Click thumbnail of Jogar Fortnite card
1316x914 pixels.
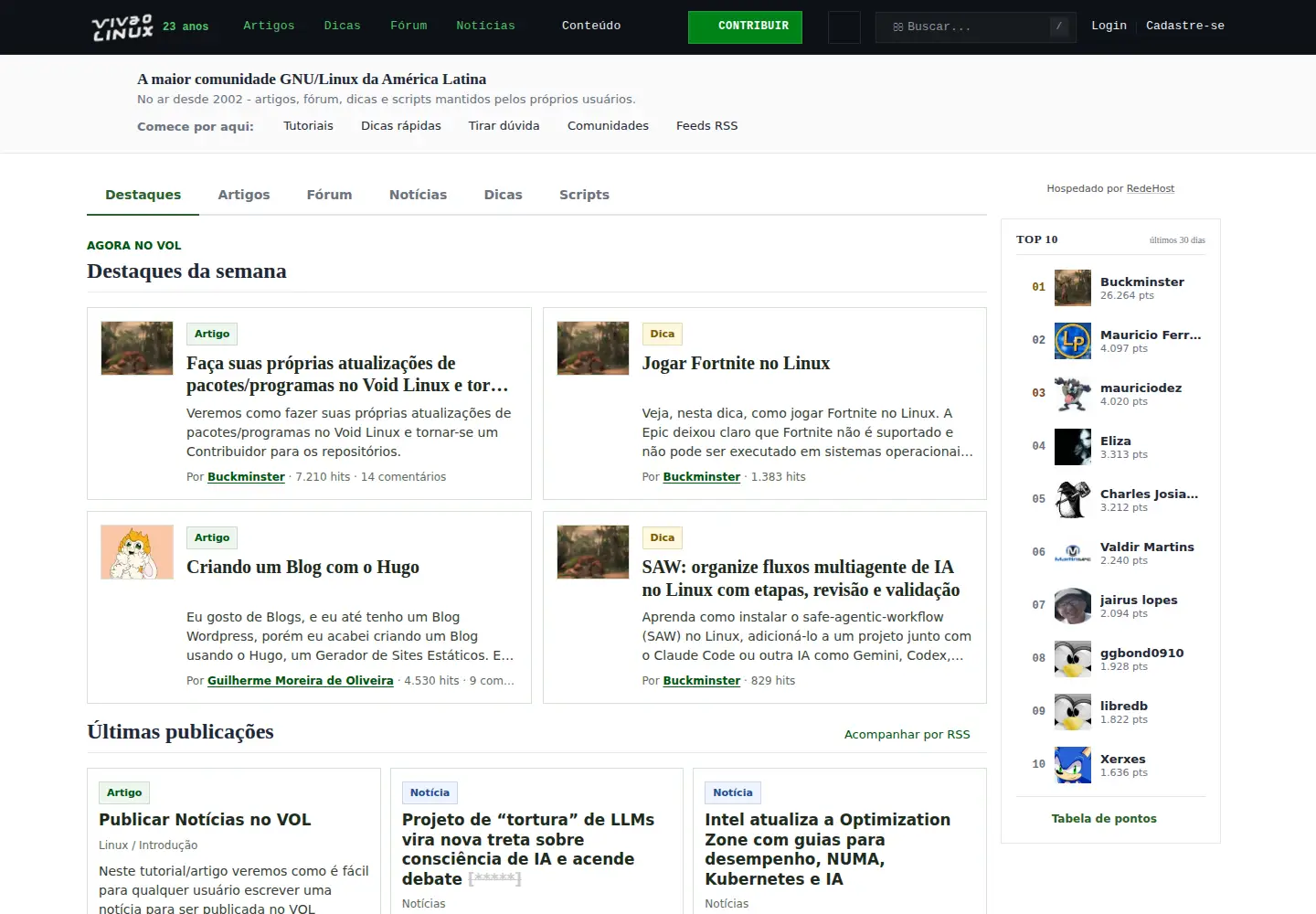pos(593,348)
